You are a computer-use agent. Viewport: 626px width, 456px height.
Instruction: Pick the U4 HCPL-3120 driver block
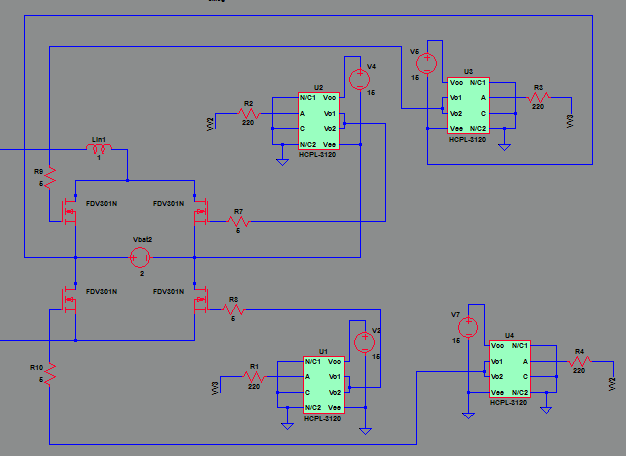coord(509,368)
